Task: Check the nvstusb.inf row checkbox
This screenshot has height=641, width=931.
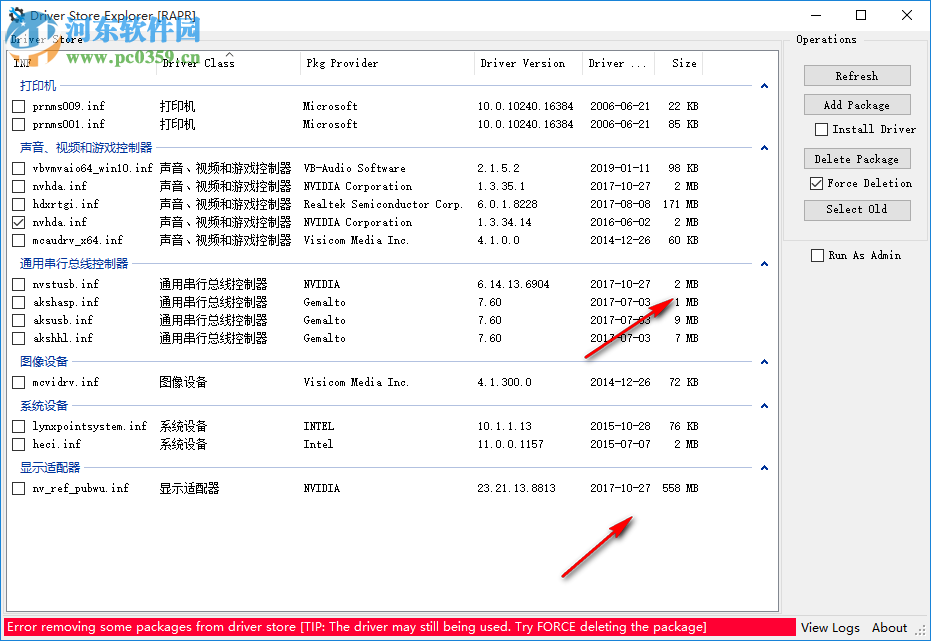Action: click(x=18, y=284)
